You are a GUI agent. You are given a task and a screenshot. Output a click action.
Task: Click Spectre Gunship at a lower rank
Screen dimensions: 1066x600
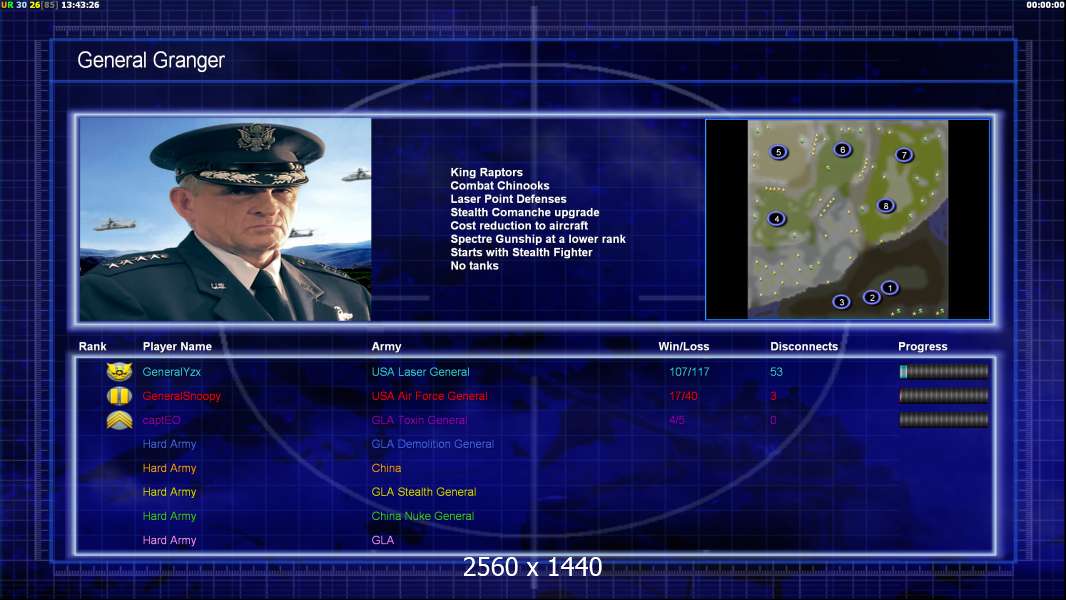click(538, 239)
